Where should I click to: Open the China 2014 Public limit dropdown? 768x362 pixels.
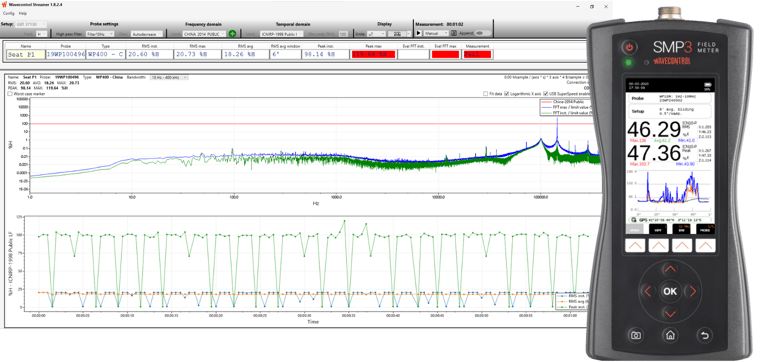205,34
